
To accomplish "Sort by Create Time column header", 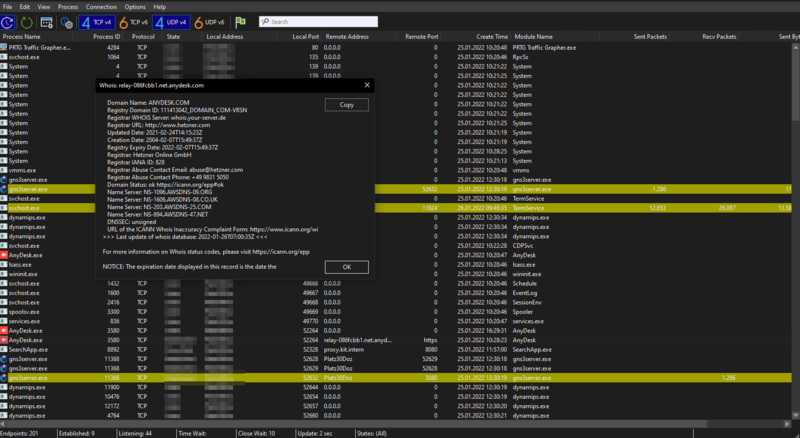I will pos(492,36).
